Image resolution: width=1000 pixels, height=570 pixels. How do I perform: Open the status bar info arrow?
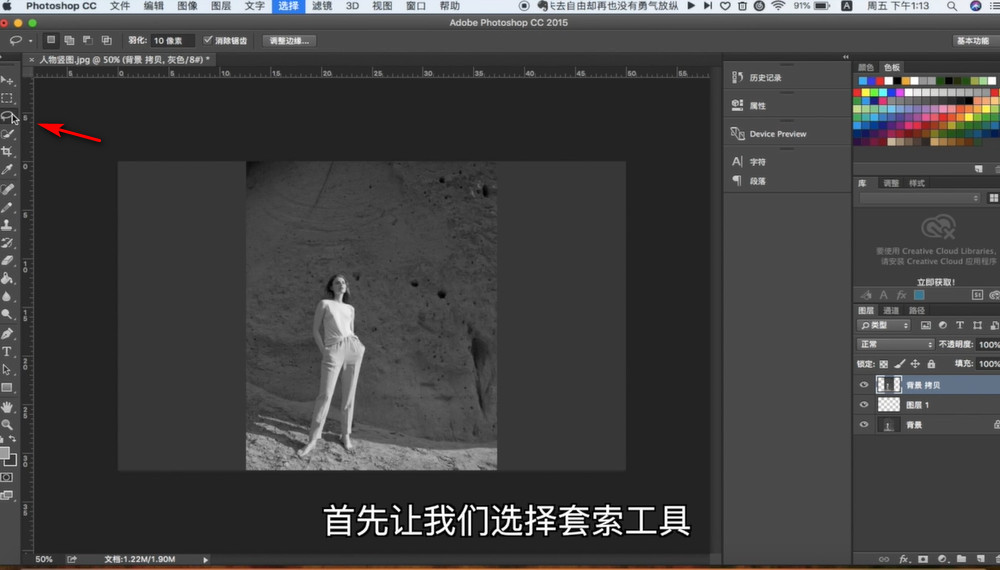click(x=205, y=560)
